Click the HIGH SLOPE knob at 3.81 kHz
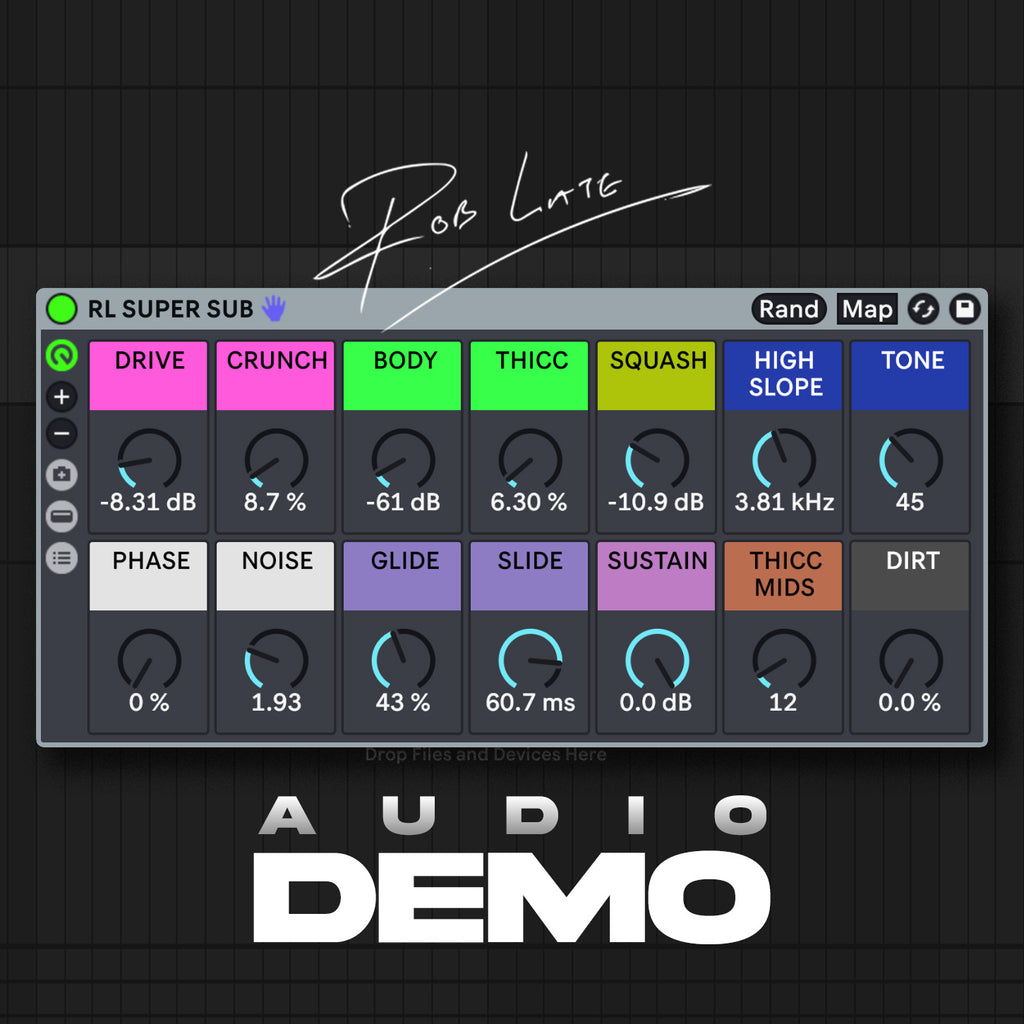Screen dimensions: 1024x1024 [784, 460]
